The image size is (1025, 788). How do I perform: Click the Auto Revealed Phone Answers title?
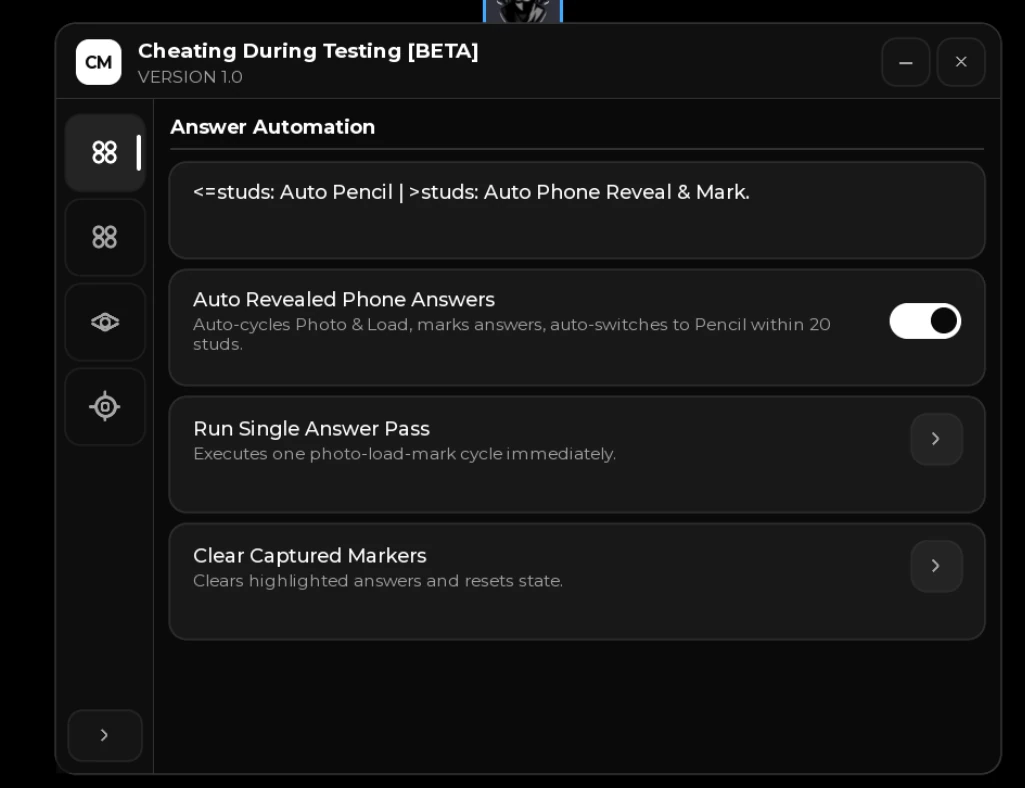pyautogui.click(x=344, y=300)
